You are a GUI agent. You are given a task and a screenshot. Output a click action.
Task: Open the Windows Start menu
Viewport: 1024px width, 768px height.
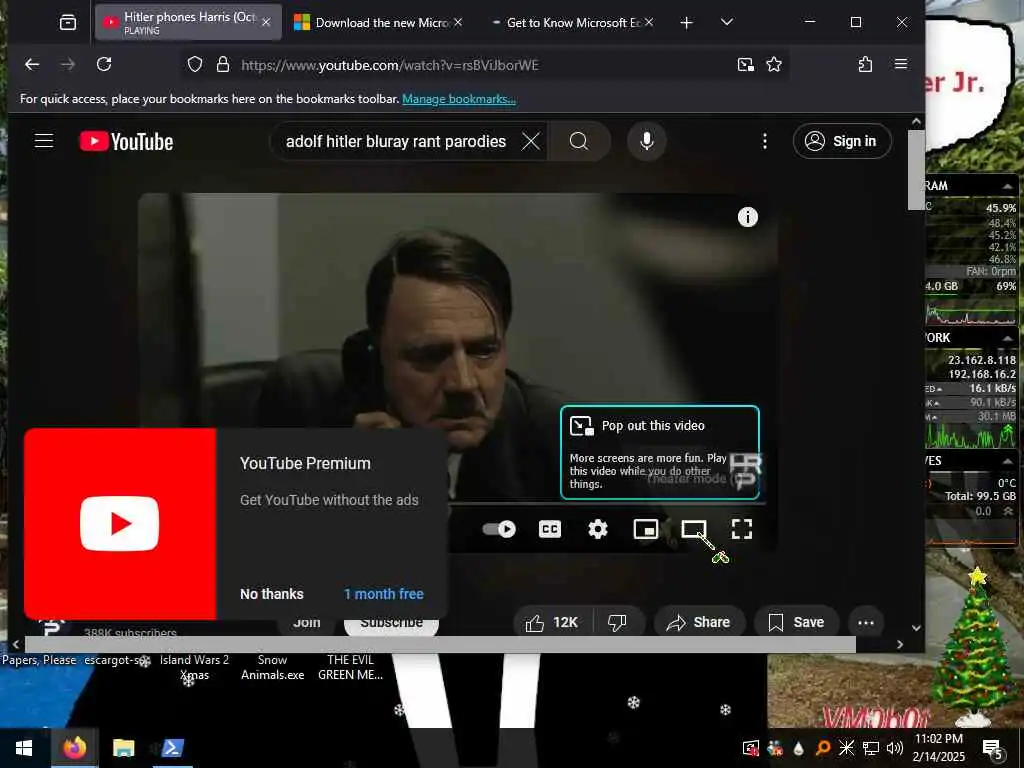24,748
